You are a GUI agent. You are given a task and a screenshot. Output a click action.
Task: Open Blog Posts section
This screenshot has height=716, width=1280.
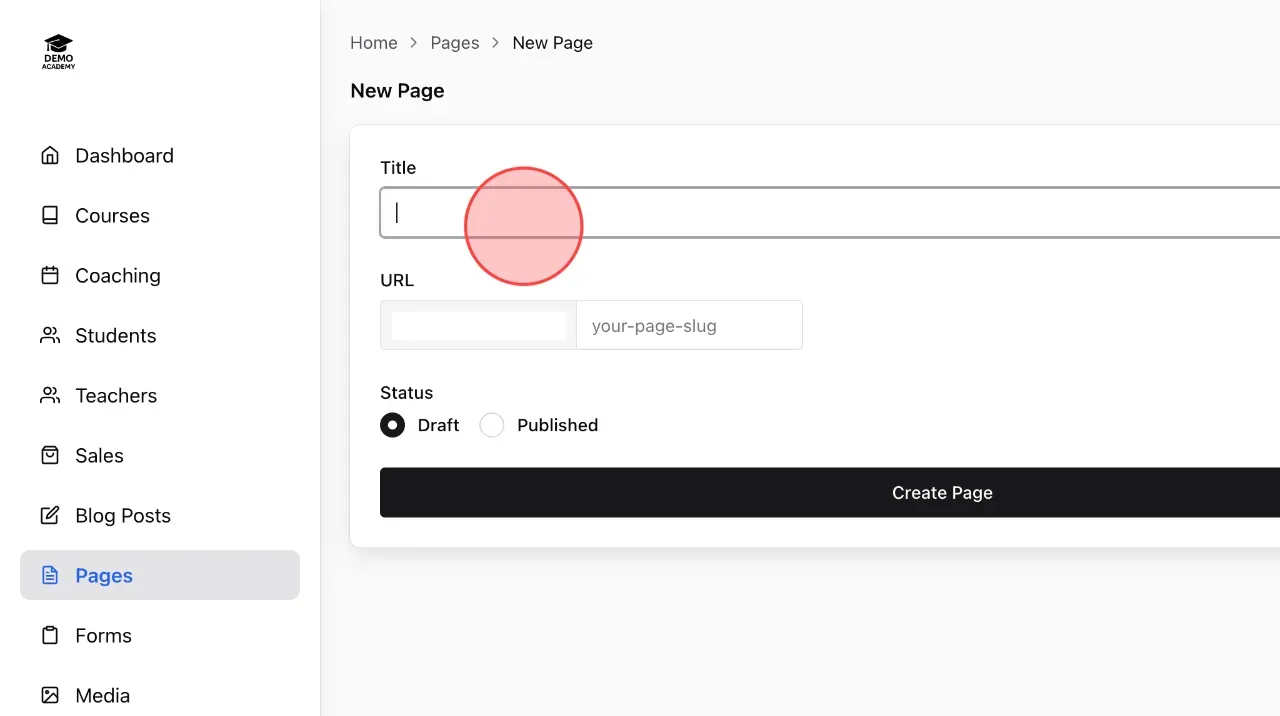coord(160,515)
